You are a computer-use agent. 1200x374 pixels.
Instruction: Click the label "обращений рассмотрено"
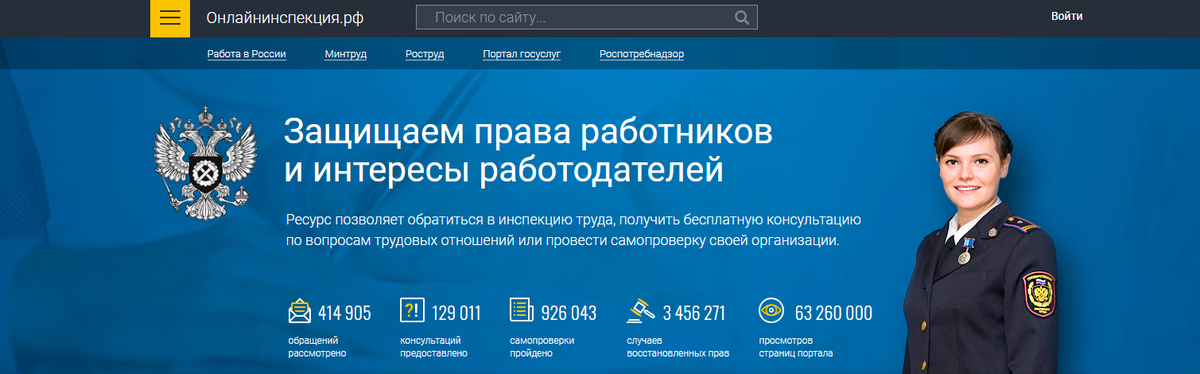[x=318, y=347]
